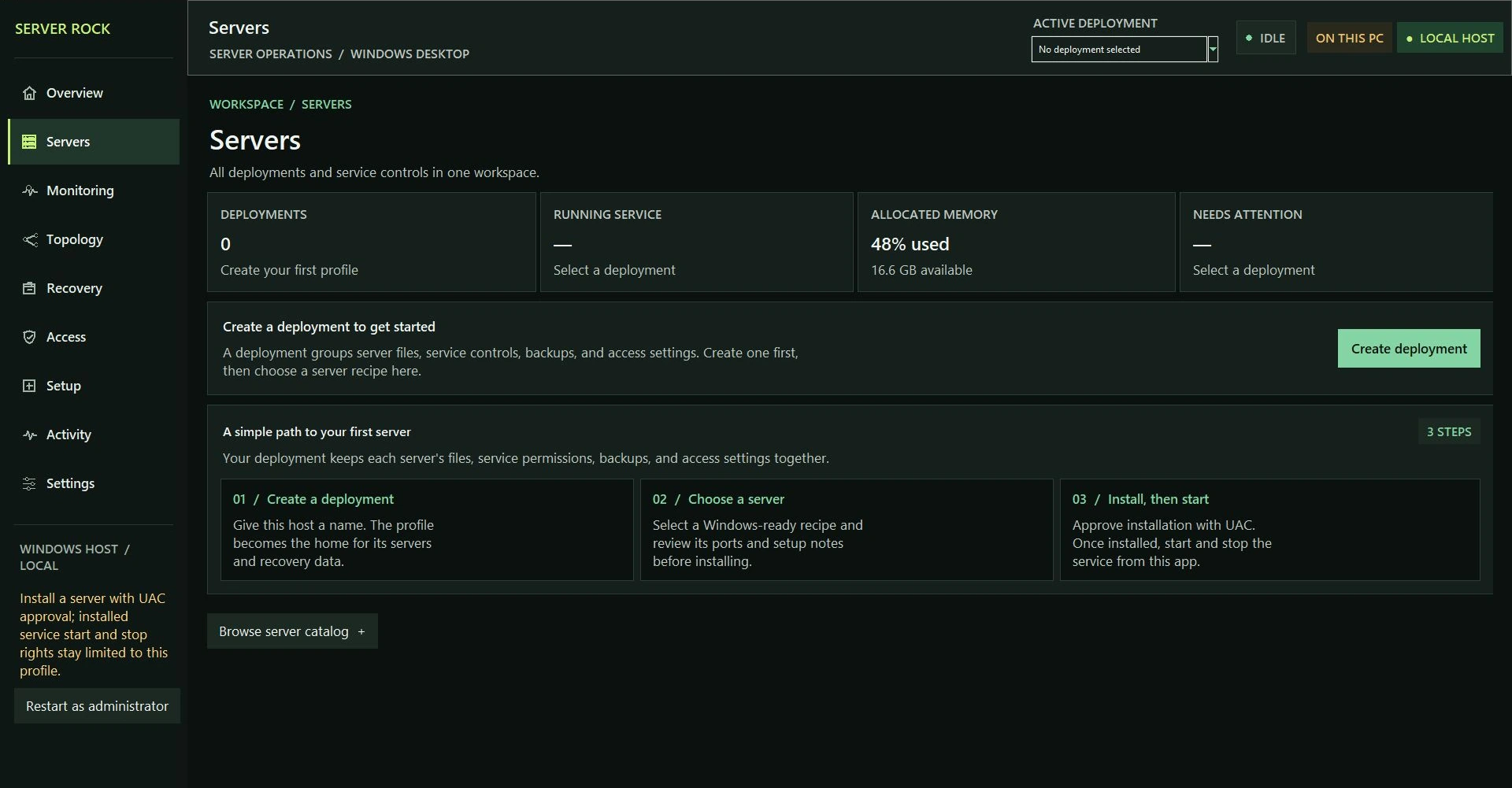Screen dimensions: 1512x788
Task: Switch to Recovery section
Action: pyautogui.click(x=94, y=288)
